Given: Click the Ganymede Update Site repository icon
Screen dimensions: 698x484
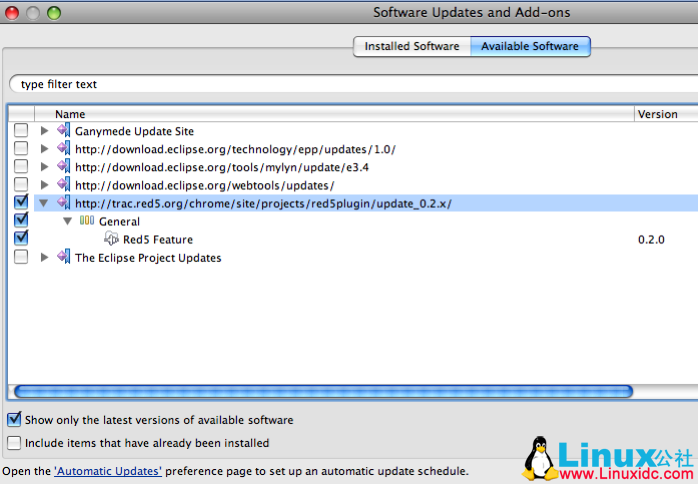Looking at the screenshot, I should click(x=64, y=130).
